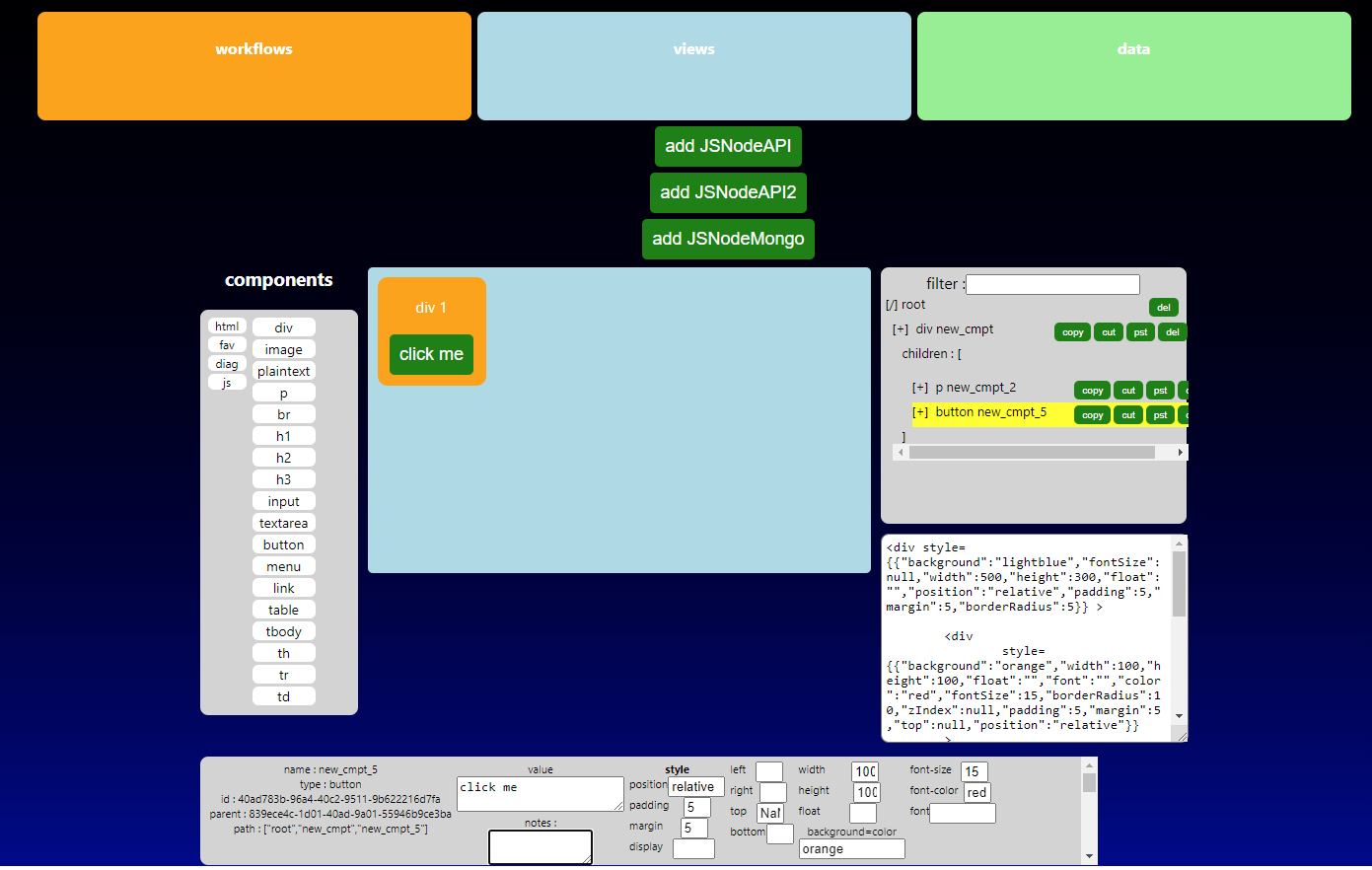Focus the notes textarea
The width and height of the screenshot is (1372, 870).
point(541,847)
